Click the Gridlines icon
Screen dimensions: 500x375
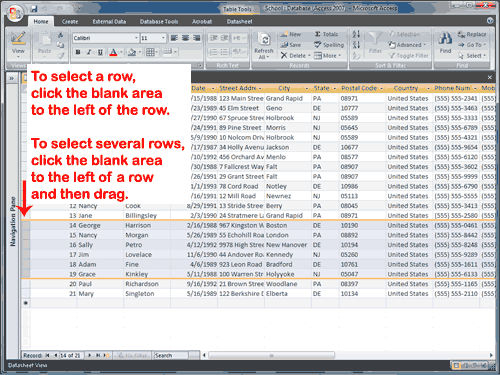[150, 52]
